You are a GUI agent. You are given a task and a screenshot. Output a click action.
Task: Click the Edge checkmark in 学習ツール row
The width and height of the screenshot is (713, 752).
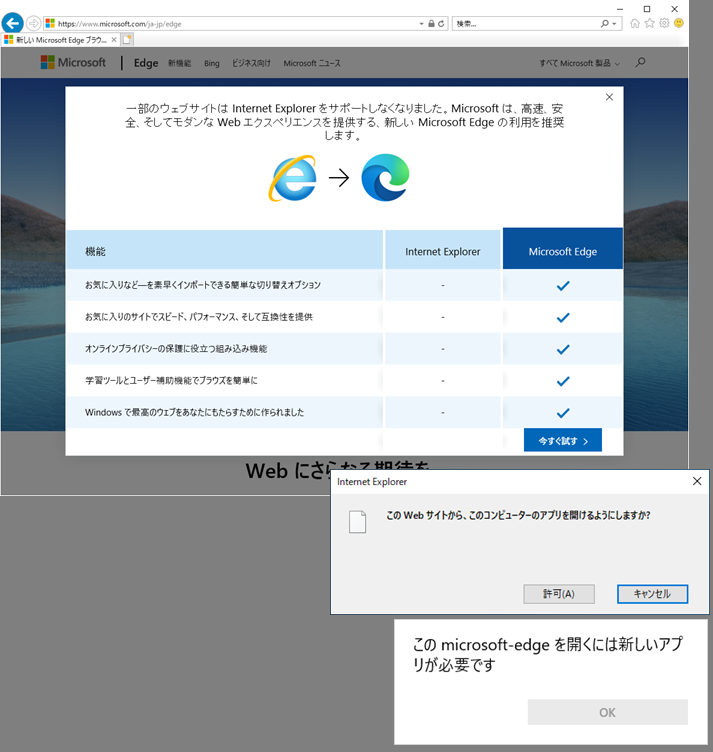pyautogui.click(x=563, y=381)
